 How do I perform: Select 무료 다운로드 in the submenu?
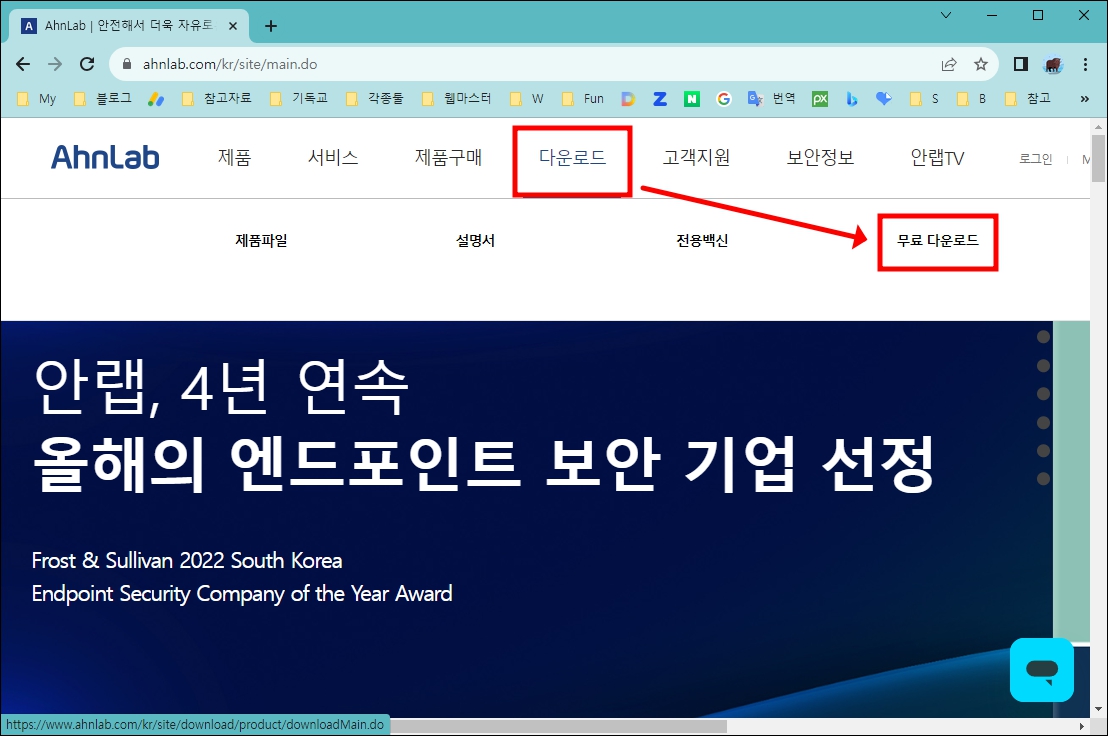[938, 241]
